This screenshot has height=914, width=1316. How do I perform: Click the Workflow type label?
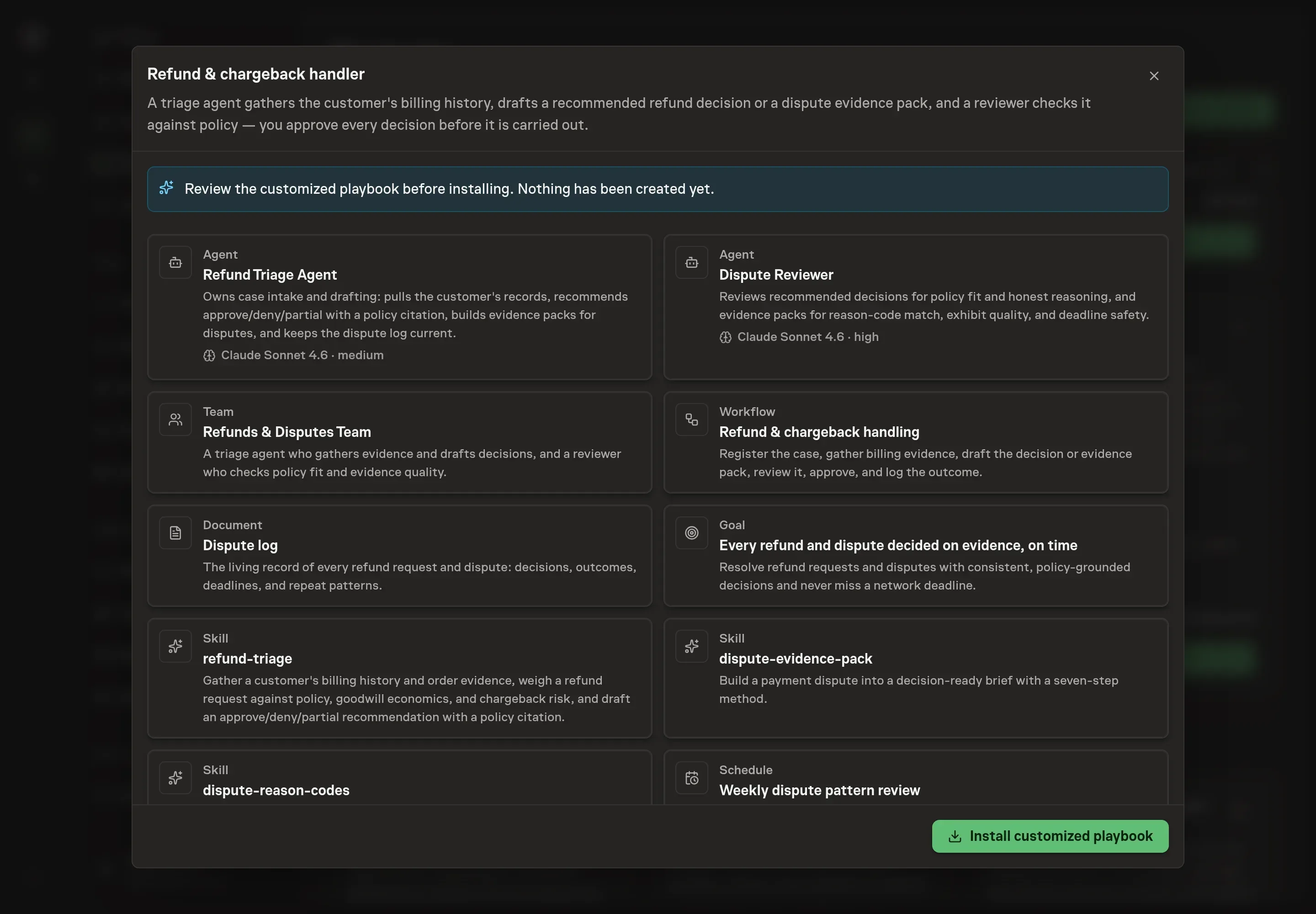click(747, 412)
